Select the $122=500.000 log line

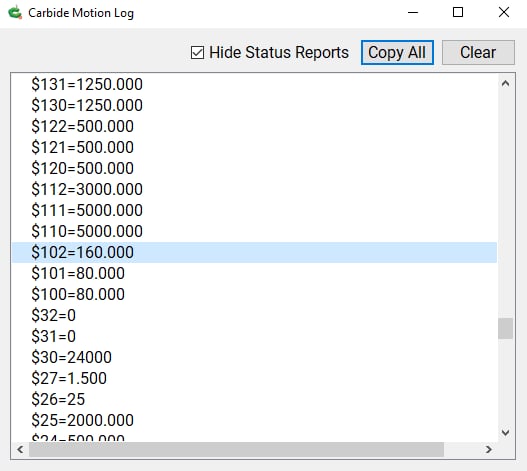[254, 126]
